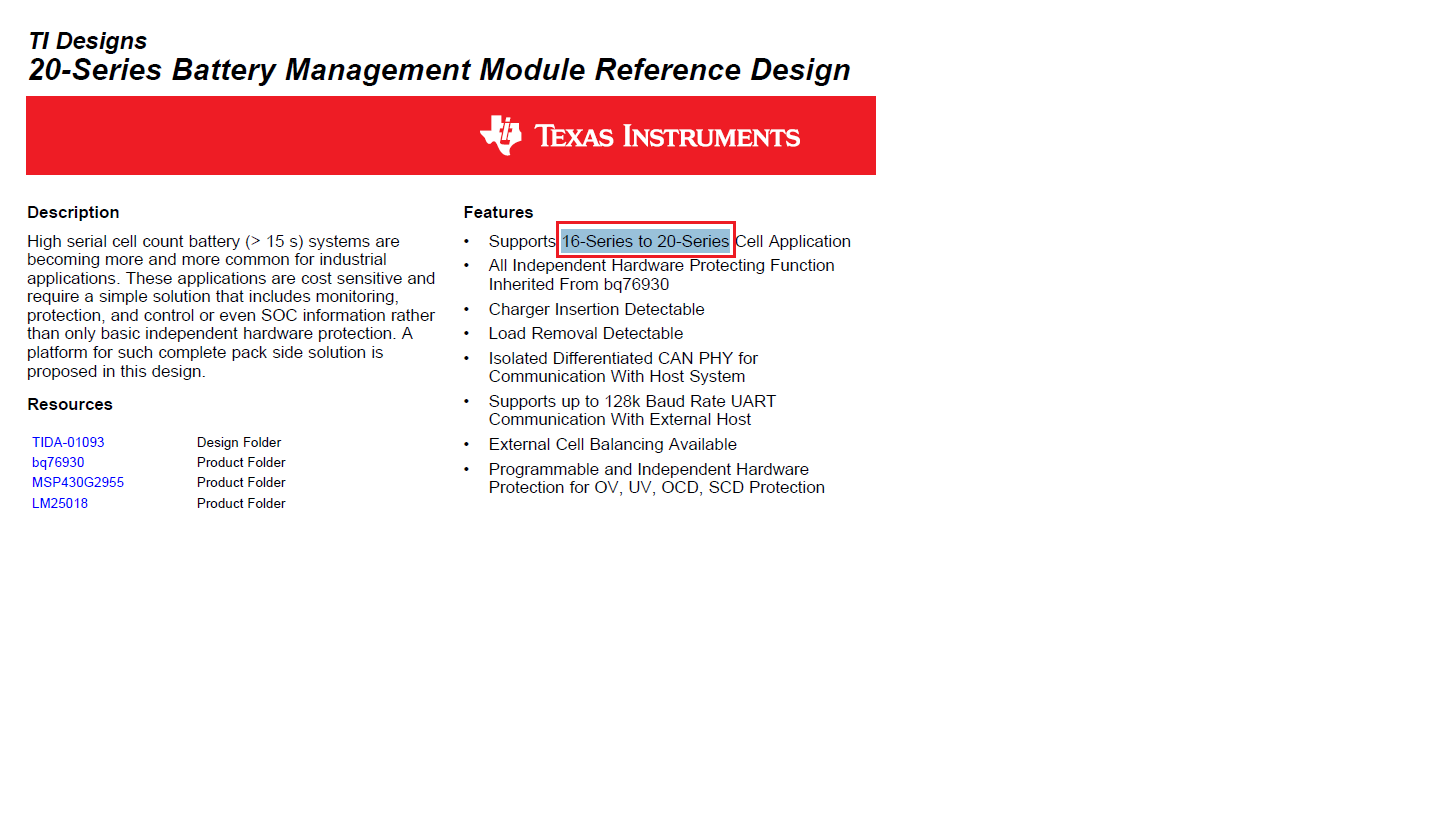
Task: Select the highlighted text "16-Series to 20-Series"
Action: pos(645,241)
